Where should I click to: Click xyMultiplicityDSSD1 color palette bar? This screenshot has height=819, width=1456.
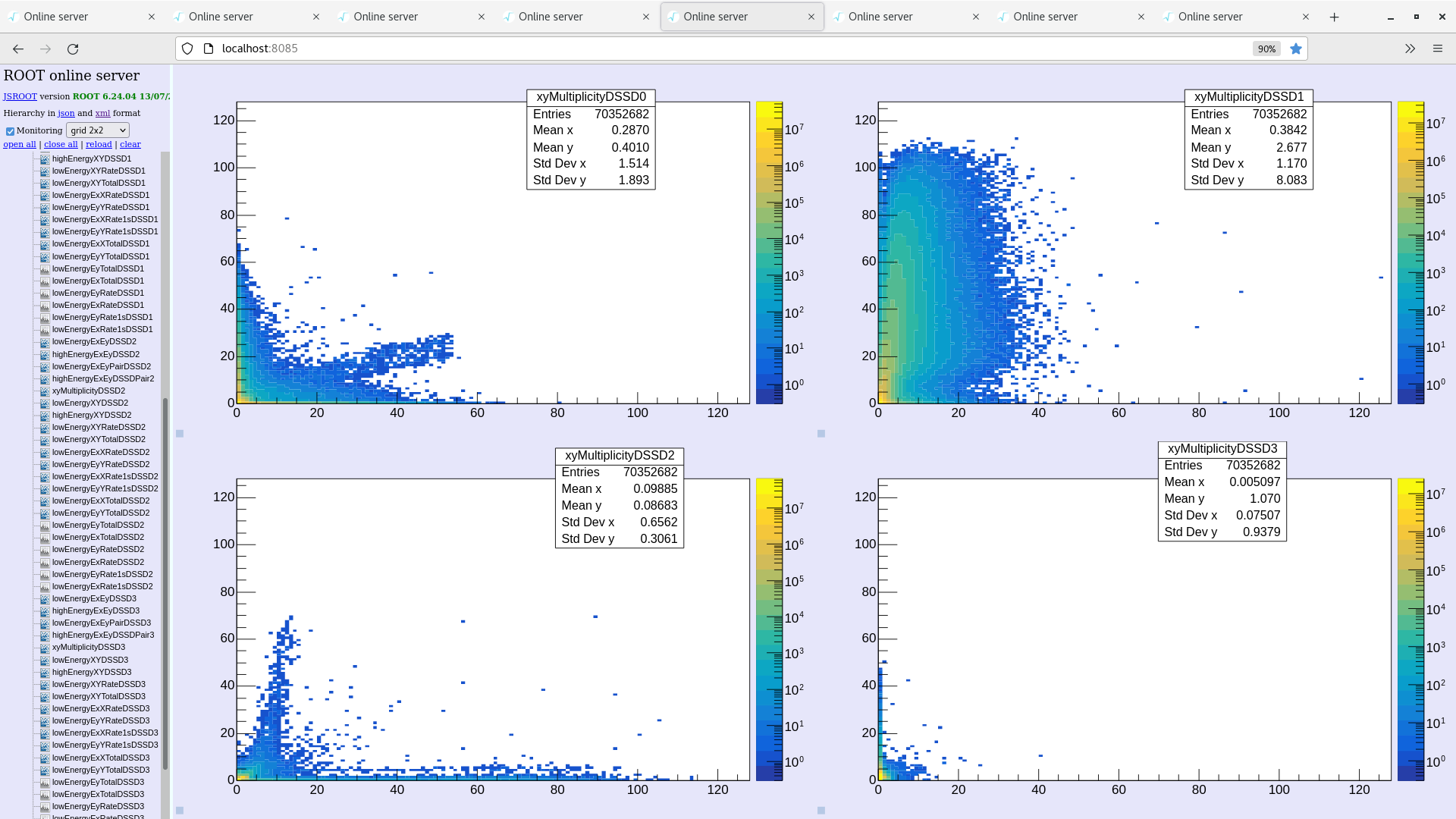(x=1410, y=253)
